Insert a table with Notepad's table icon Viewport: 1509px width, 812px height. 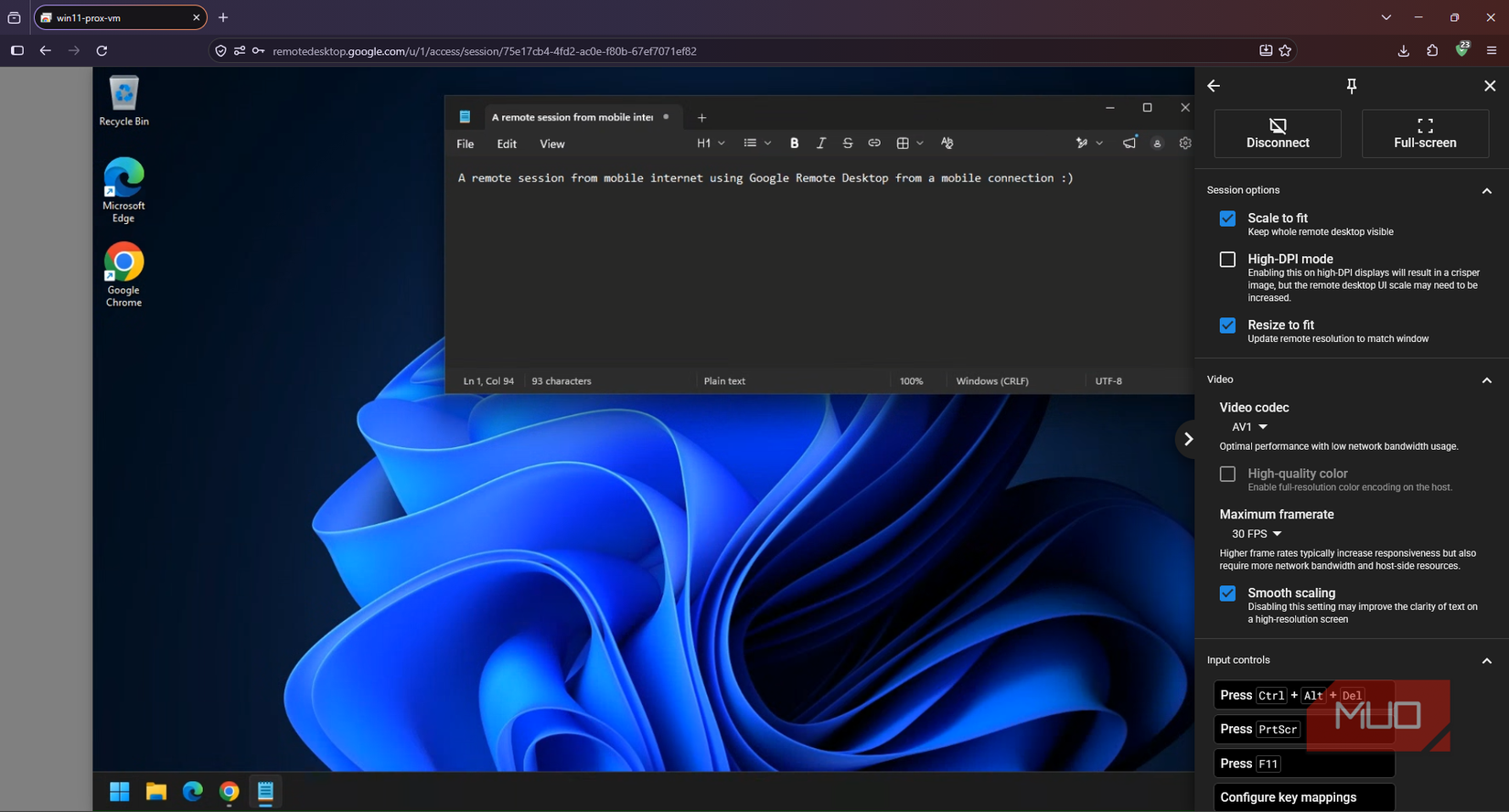pos(903,144)
